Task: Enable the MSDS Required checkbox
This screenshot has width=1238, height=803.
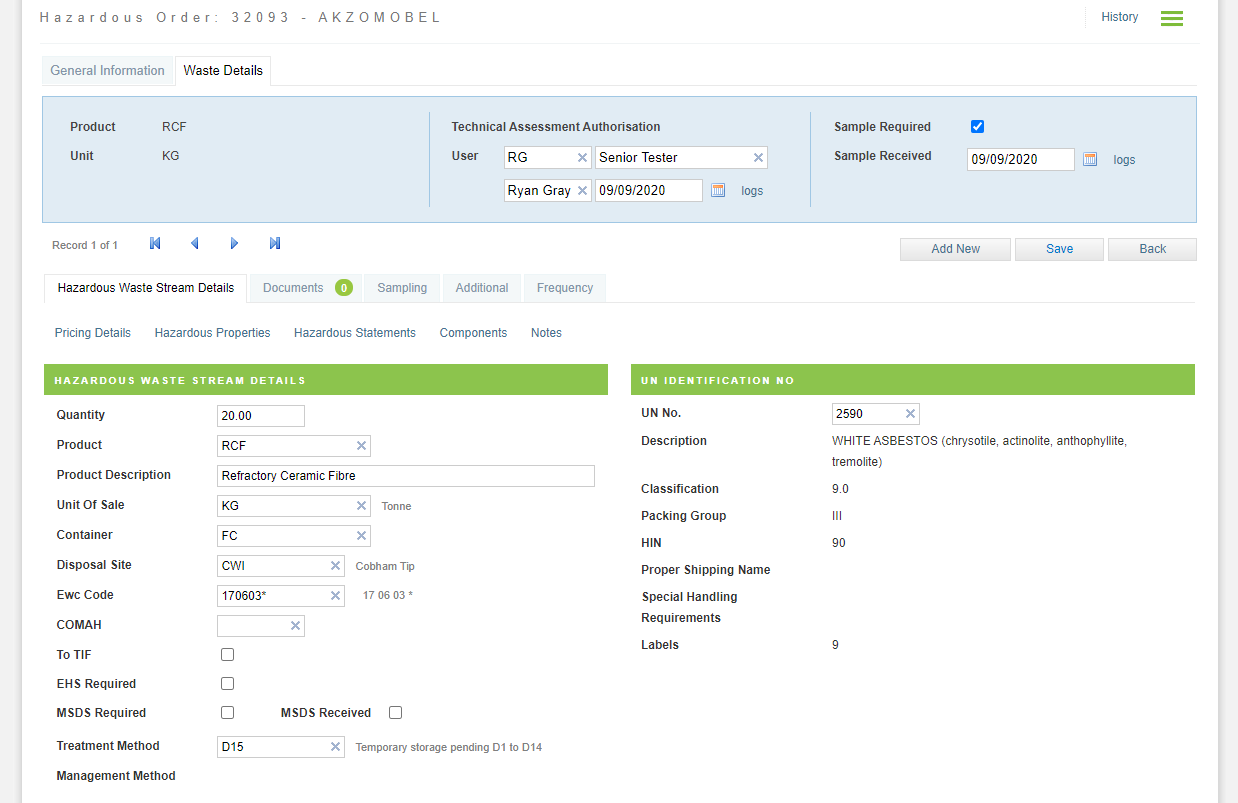Action: (x=227, y=712)
